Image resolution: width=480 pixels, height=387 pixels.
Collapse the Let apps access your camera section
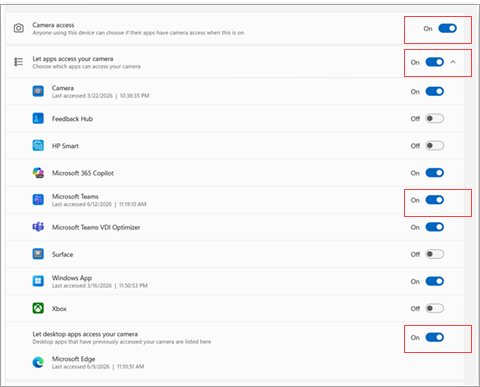click(x=453, y=62)
